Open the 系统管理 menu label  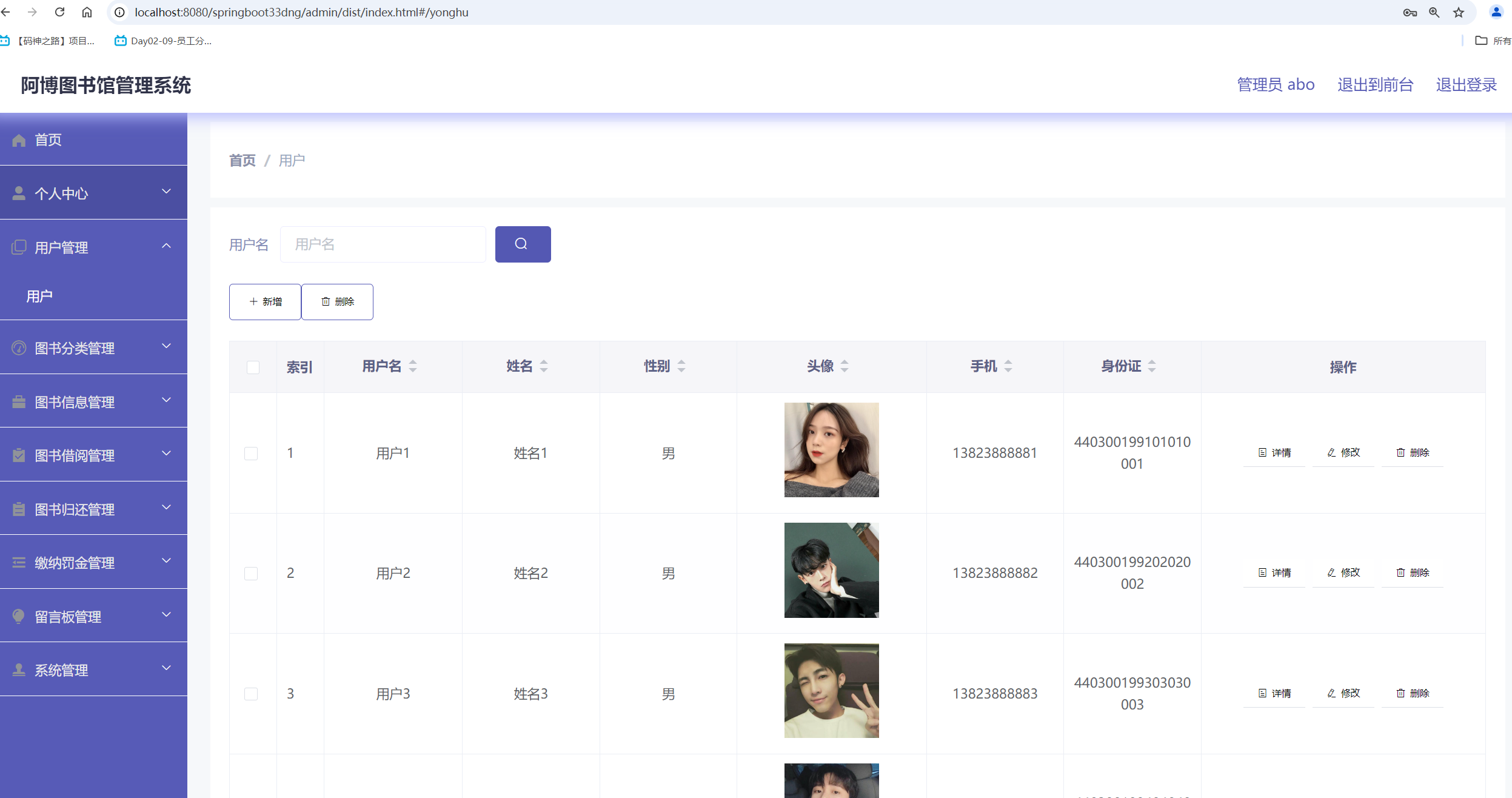click(x=61, y=670)
